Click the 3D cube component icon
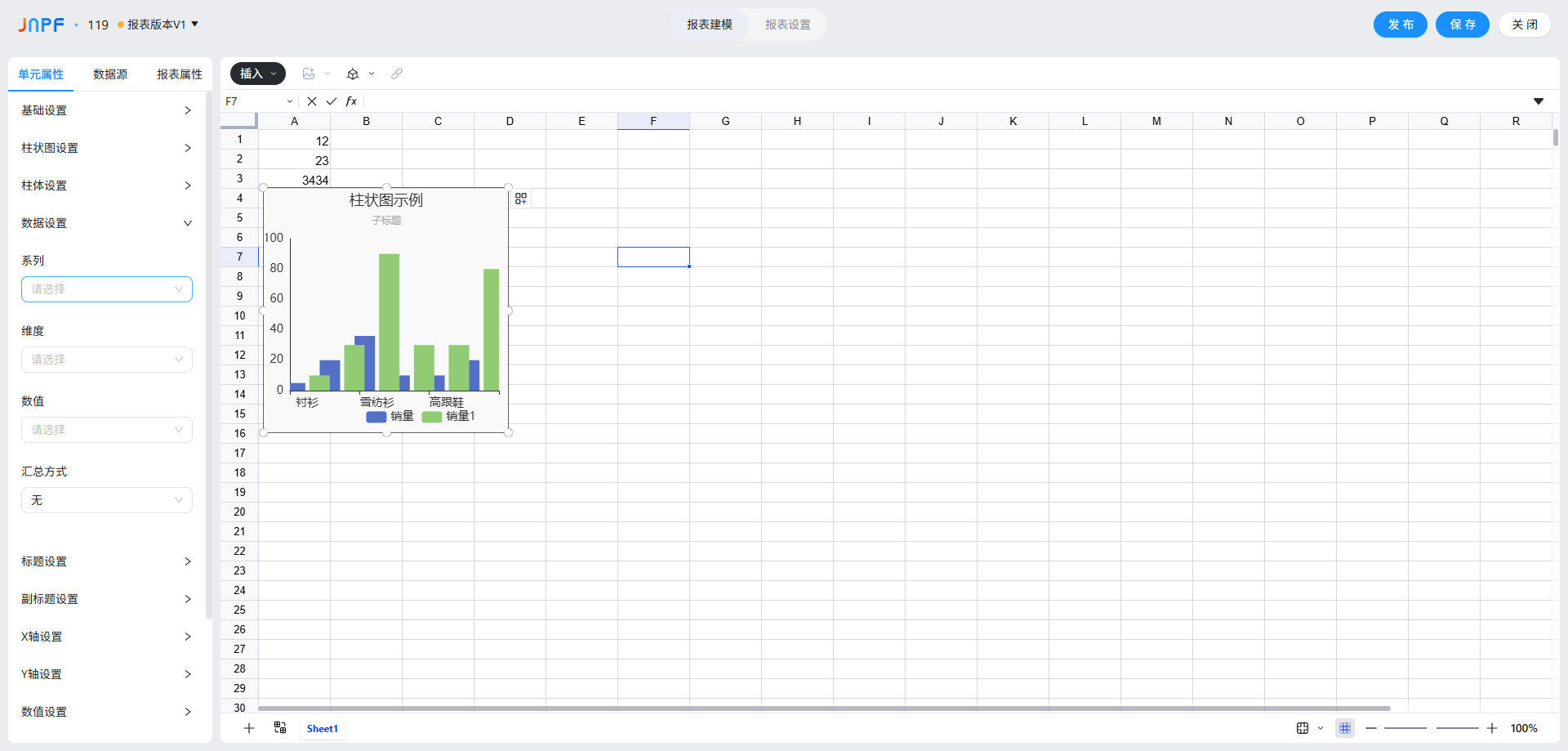Screen dimensions: 1568x751 [353, 74]
